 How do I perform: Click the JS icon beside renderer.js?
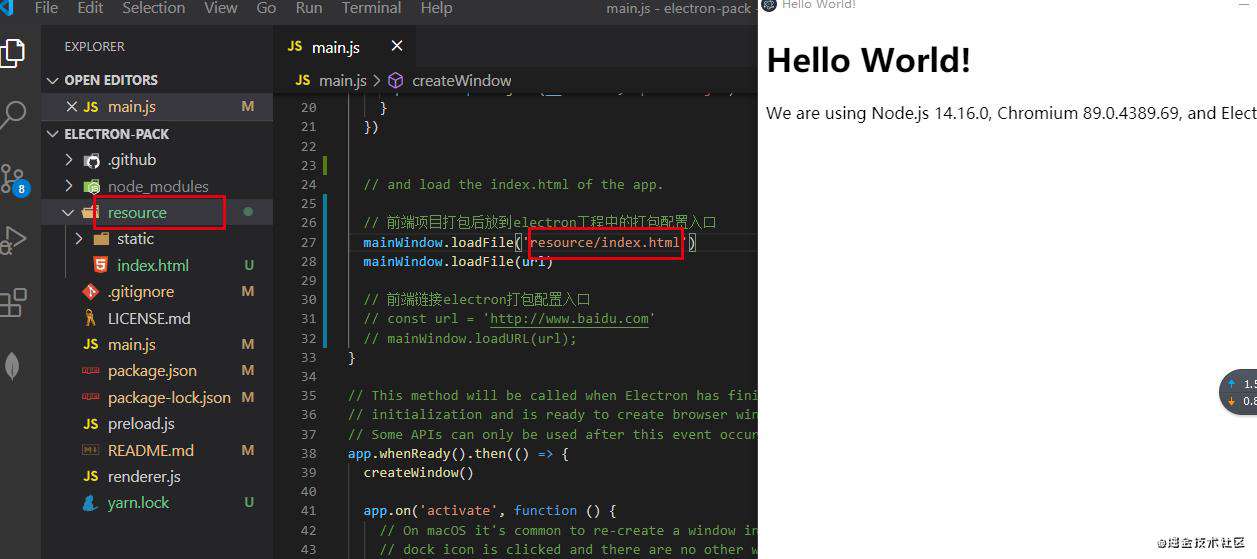pyautogui.click(x=91, y=476)
